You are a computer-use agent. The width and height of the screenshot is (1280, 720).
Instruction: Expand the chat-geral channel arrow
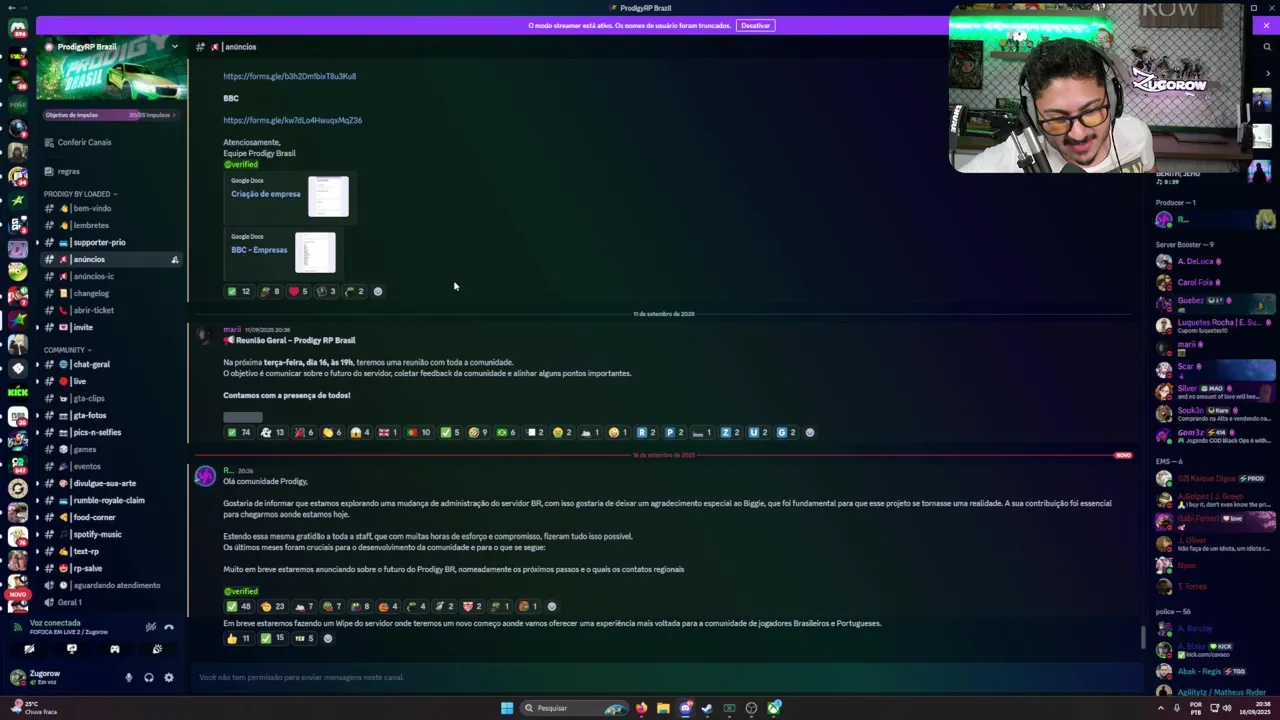click(38, 364)
